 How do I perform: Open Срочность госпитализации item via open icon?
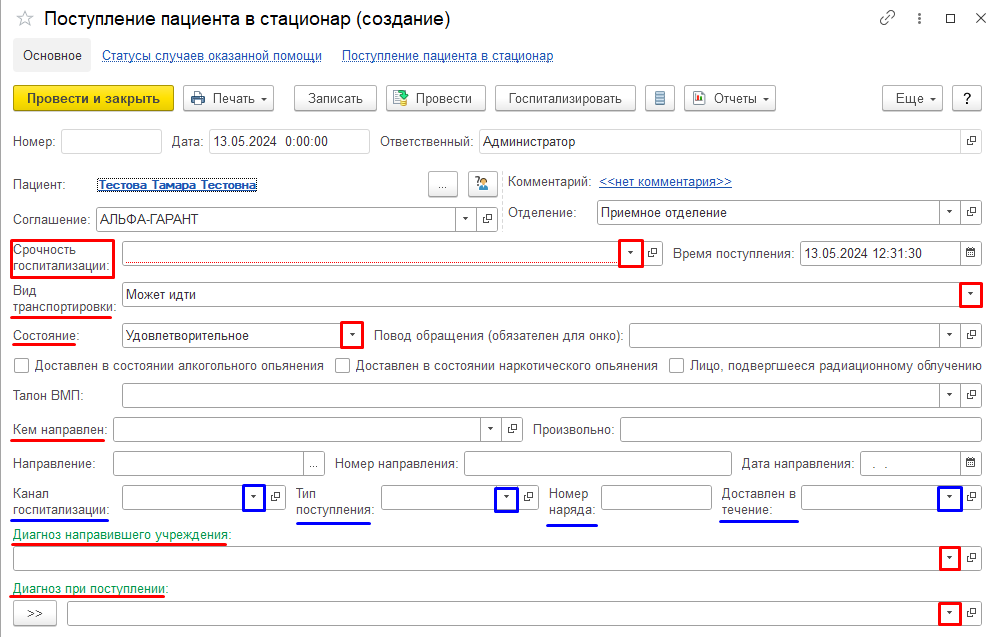(652, 253)
